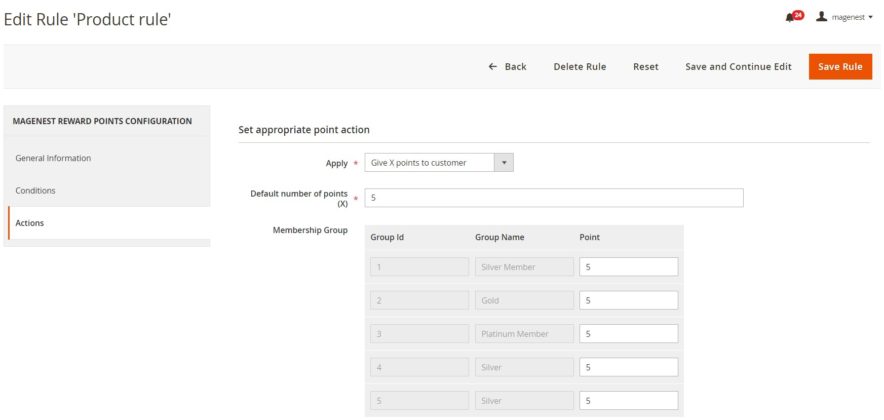Focus the Default number of points field
Screen dimensions: 884x420
554,198
